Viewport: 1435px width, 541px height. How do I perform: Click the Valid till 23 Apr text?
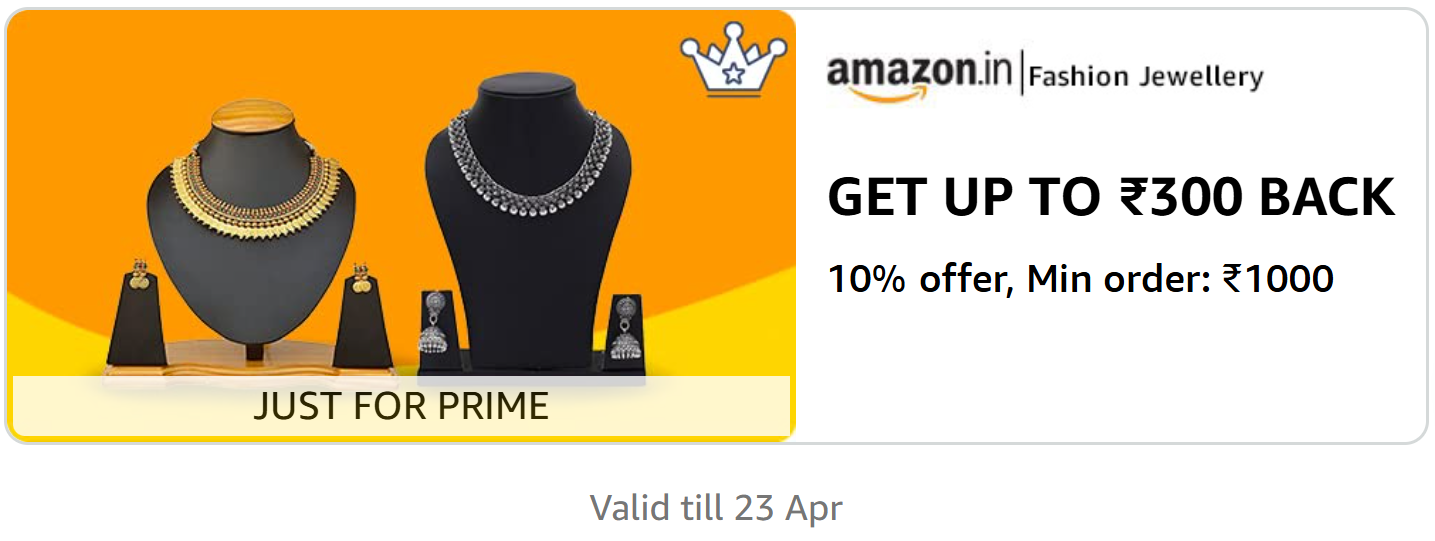(716, 508)
